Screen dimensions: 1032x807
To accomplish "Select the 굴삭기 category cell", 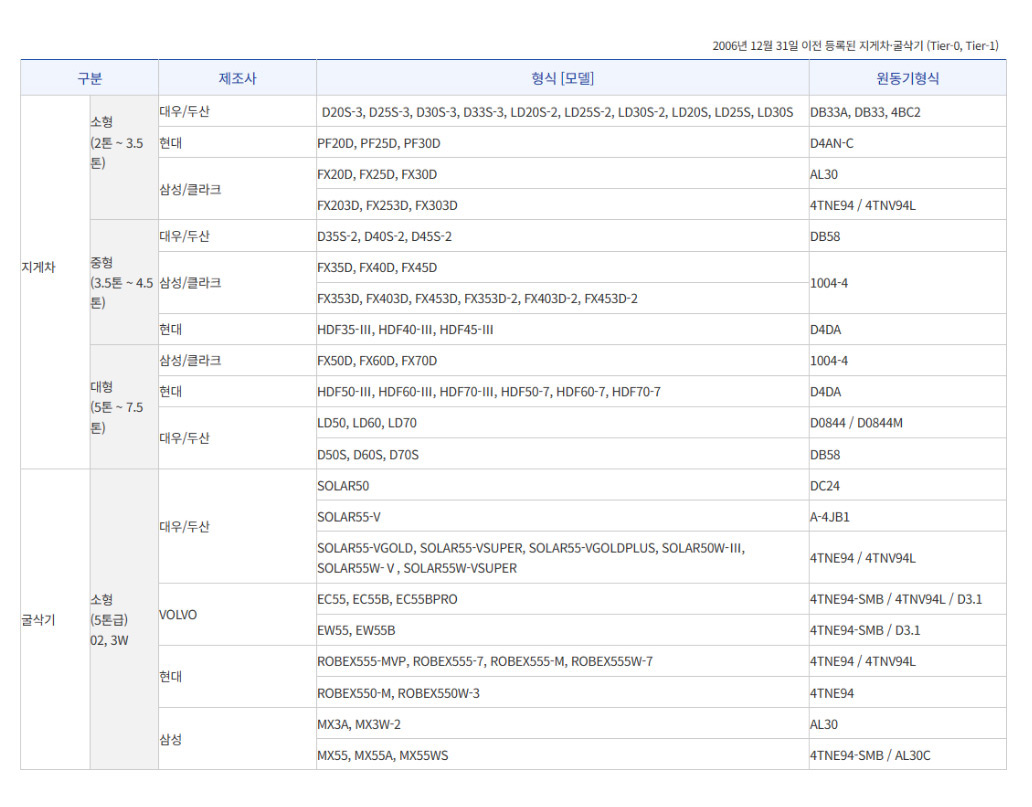I will click(x=55, y=619).
